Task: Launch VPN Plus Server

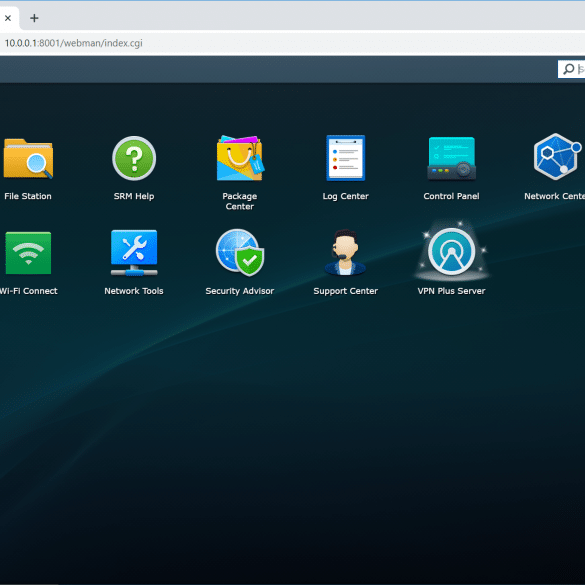Action: 451,252
